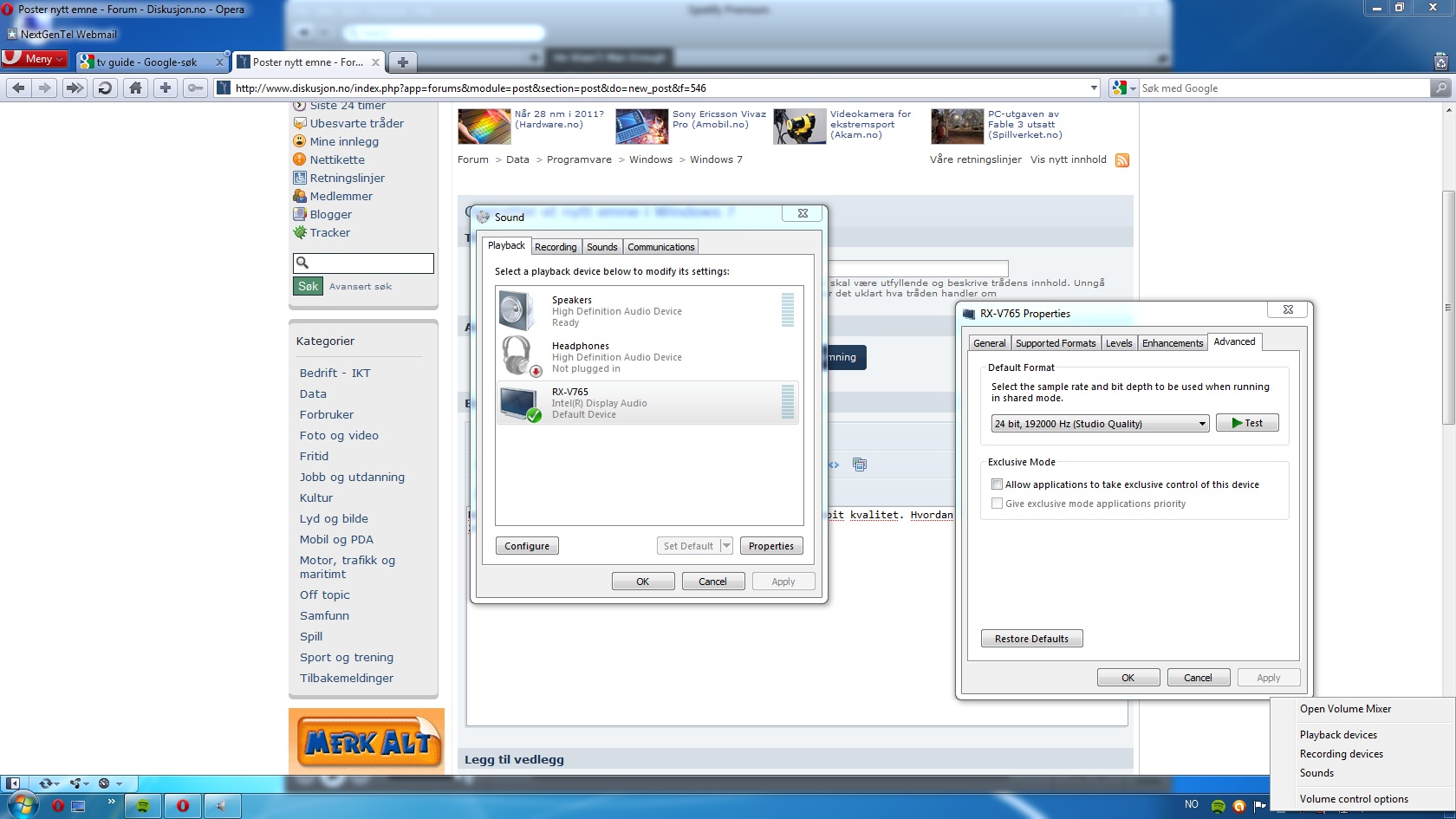Close the 'tv guide - Google-søk' tab
Image resolution: width=1456 pixels, height=819 pixels.
(219, 62)
